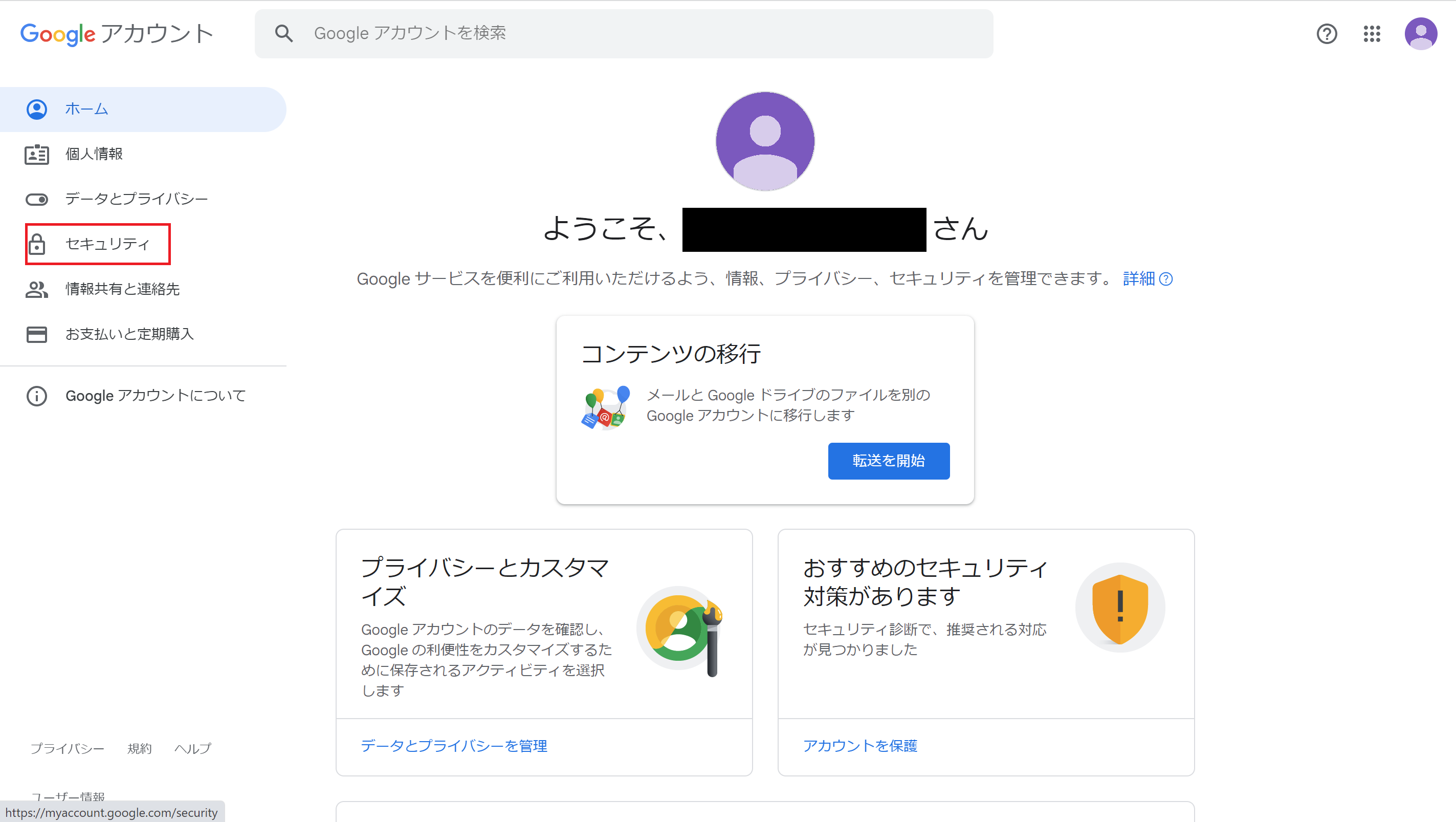1456x822 pixels.
Task: Click the プライバシーとカスタマイズ heading
Action: [485, 582]
